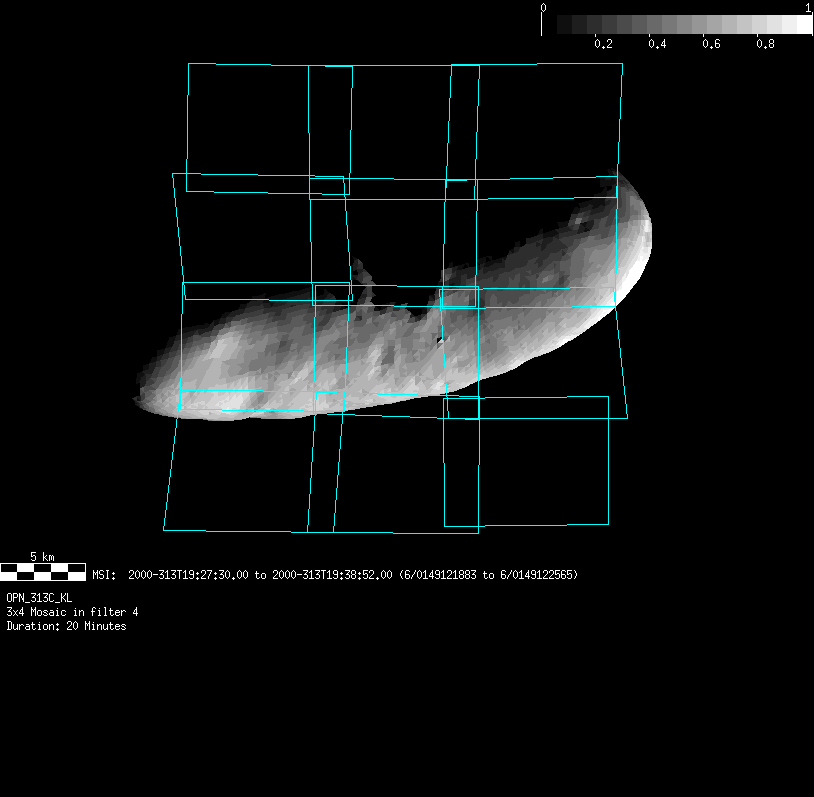Click the 0.4 tick label on color bar

pyautogui.click(x=657, y=45)
